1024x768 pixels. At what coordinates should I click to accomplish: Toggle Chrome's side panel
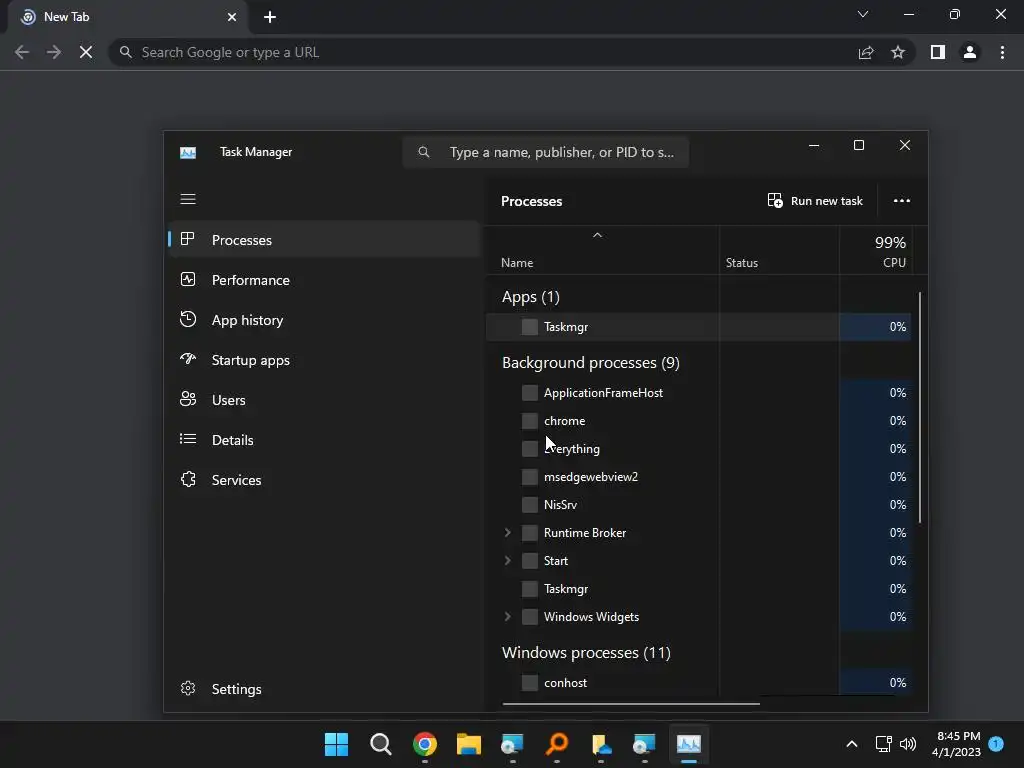point(938,52)
